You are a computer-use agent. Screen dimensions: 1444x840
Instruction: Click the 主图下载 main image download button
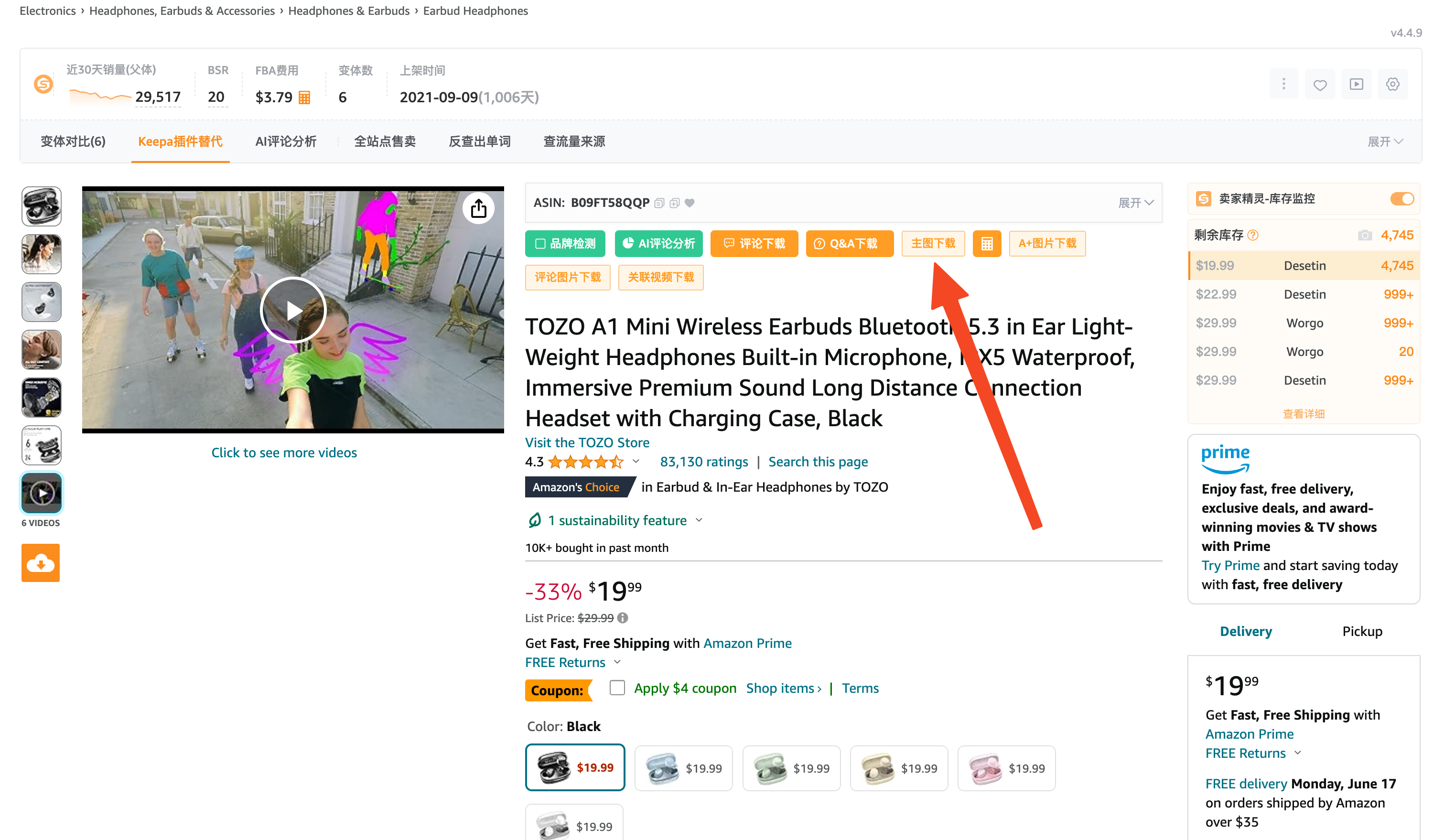[x=934, y=244]
